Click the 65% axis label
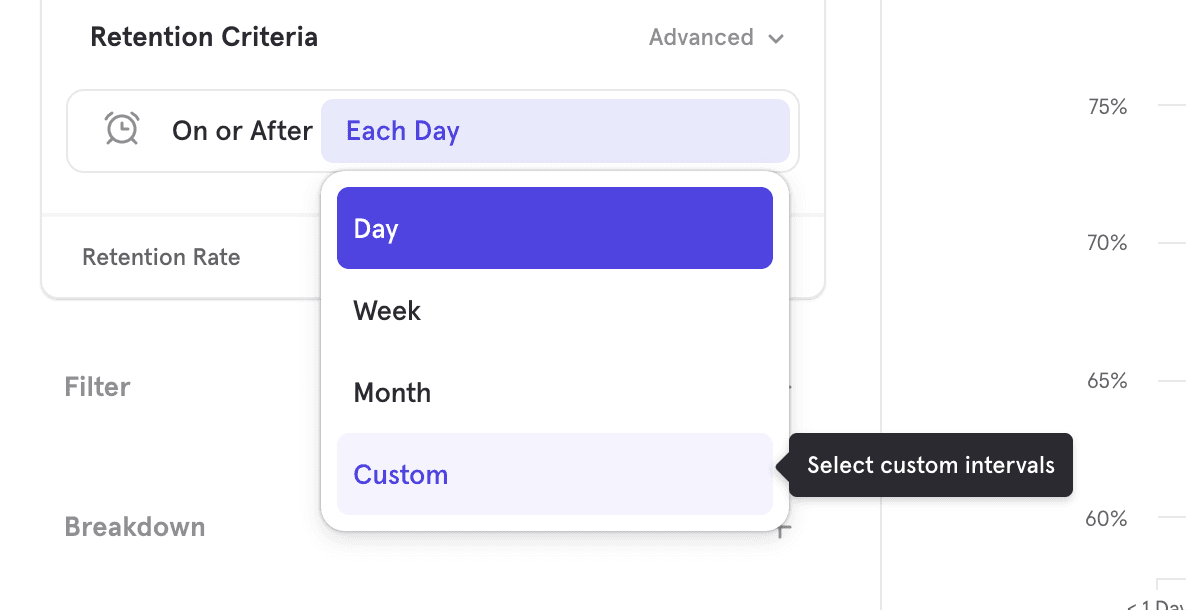The width and height of the screenshot is (1186, 610). (x=1109, y=380)
